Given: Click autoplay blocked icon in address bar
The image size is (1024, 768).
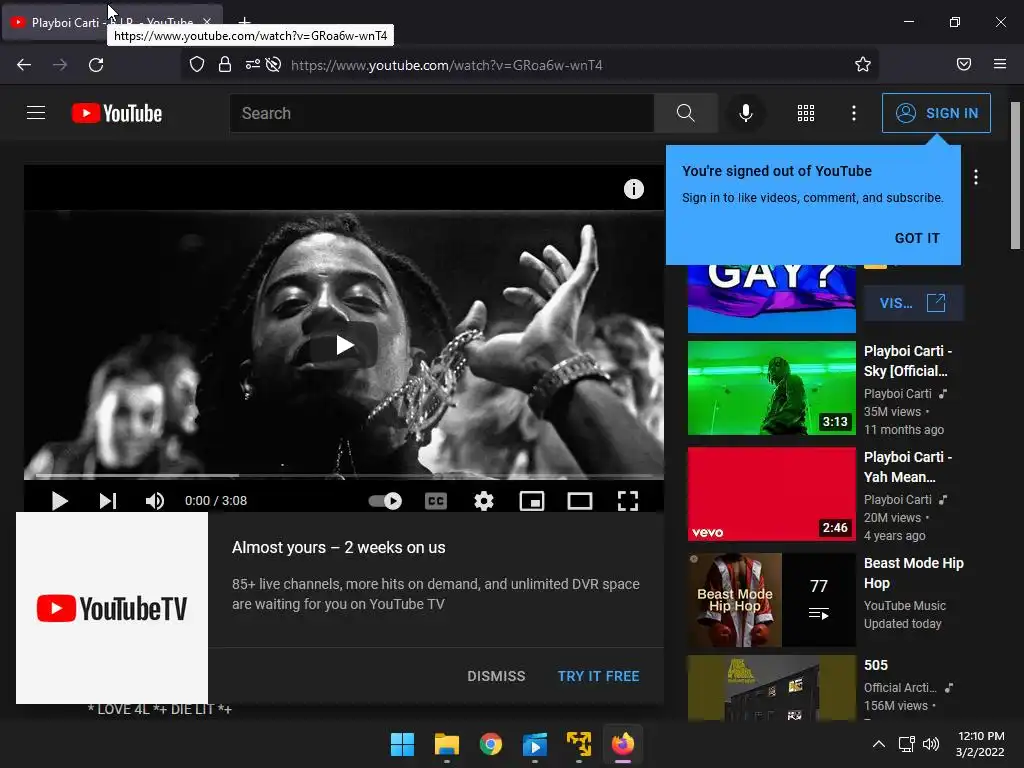Looking at the screenshot, I should 274,65.
